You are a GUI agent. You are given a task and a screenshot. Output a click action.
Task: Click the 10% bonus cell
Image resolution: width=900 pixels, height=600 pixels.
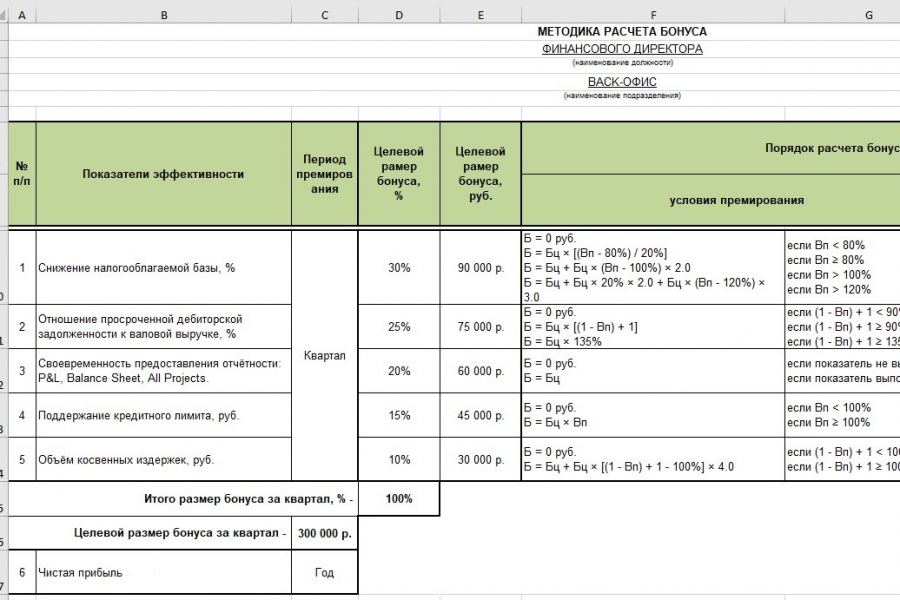click(399, 459)
